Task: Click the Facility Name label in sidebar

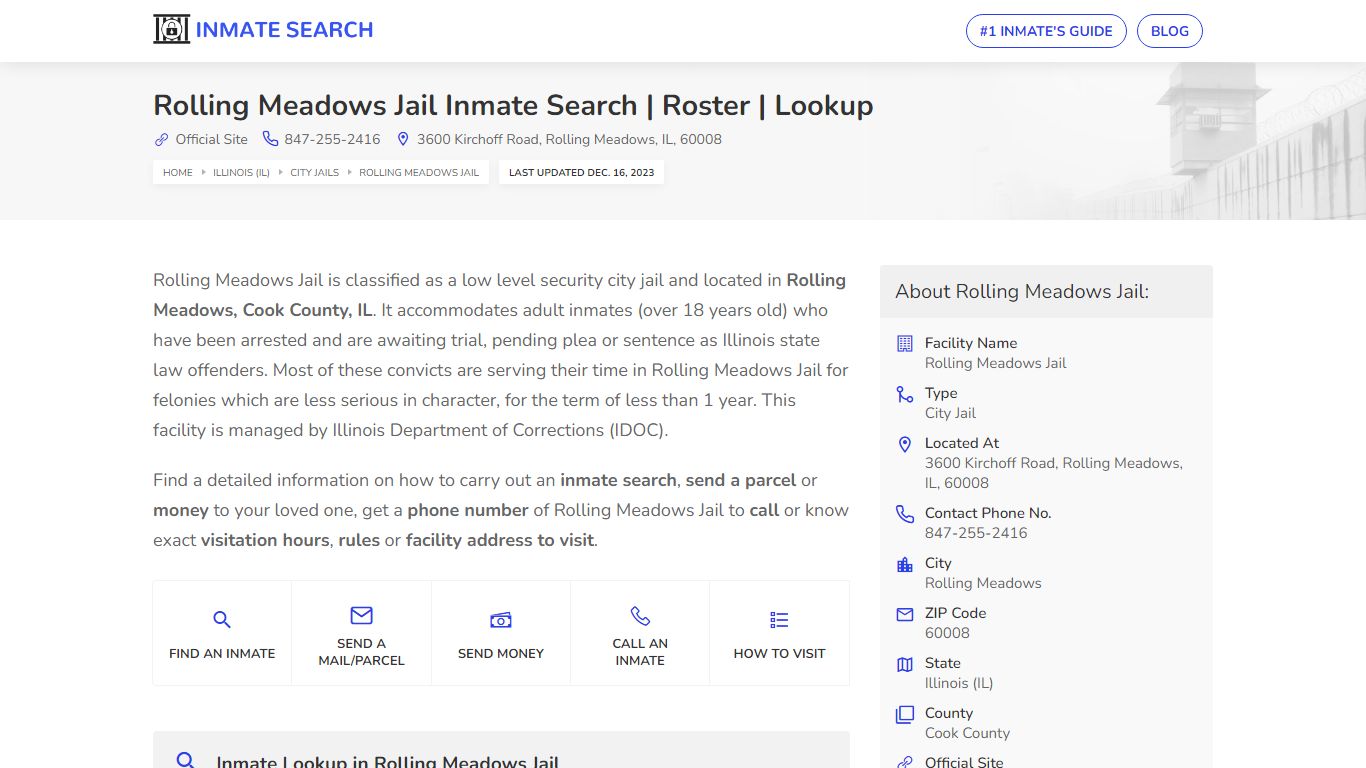Action: click(971, 343)
